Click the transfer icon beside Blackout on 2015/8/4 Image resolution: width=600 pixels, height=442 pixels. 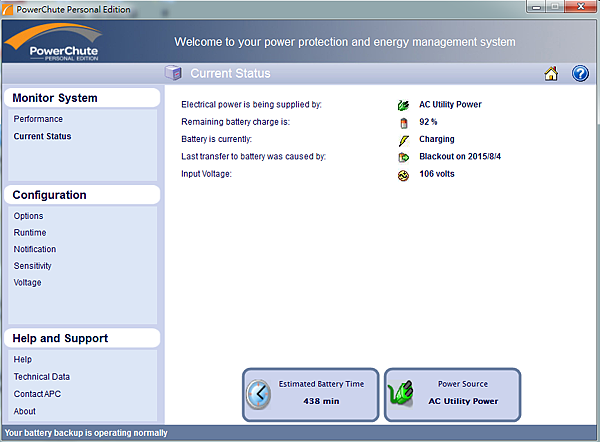pyautogui.click(x=403, y=157)
